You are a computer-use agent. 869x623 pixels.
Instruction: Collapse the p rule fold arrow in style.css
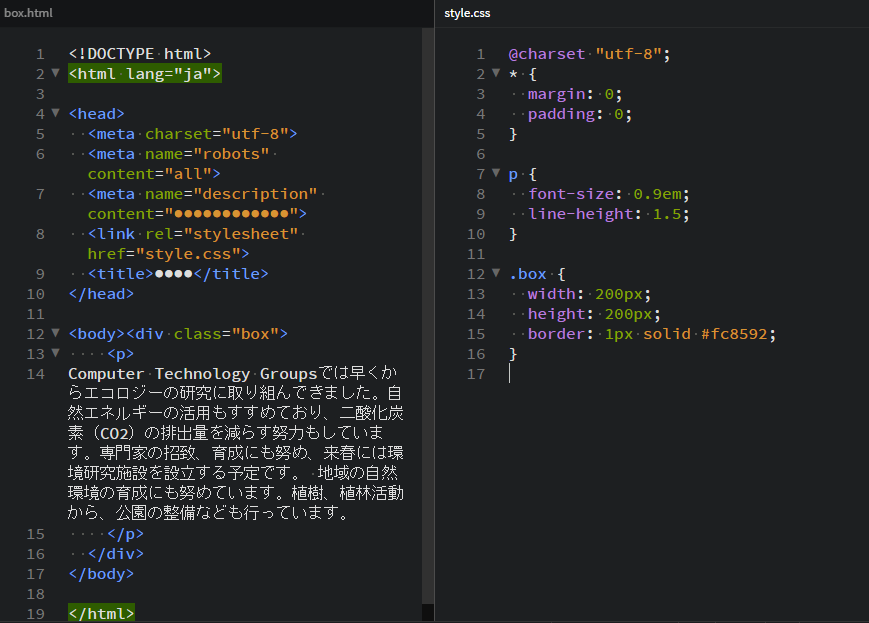click(x=496, y=173)
